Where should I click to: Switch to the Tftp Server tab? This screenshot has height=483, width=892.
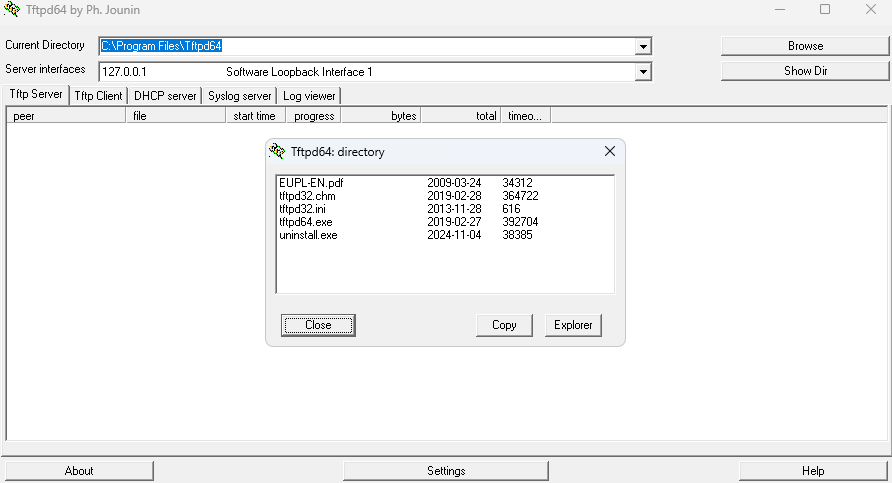36,94
